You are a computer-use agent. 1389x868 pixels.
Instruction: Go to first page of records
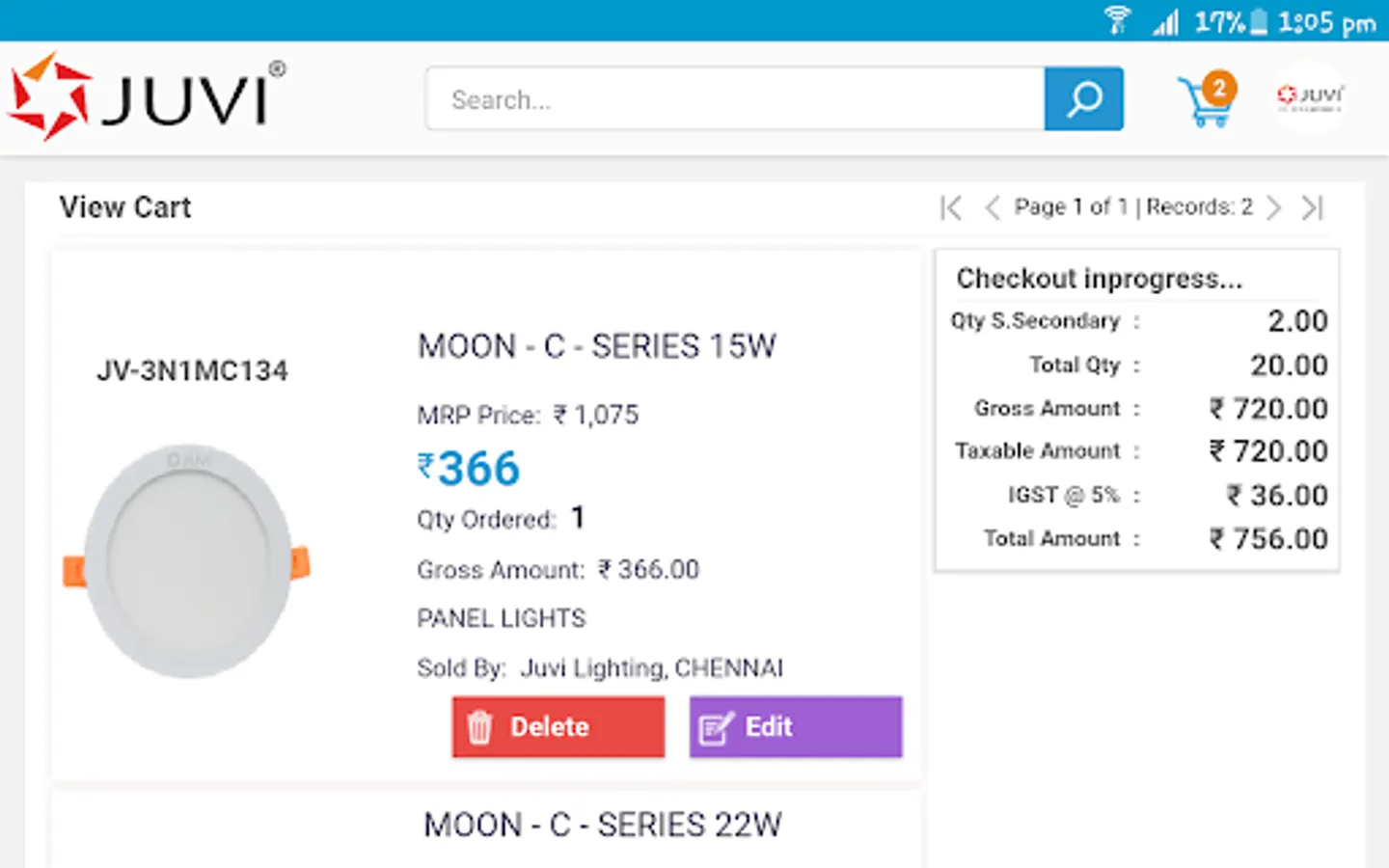(951, 207)
